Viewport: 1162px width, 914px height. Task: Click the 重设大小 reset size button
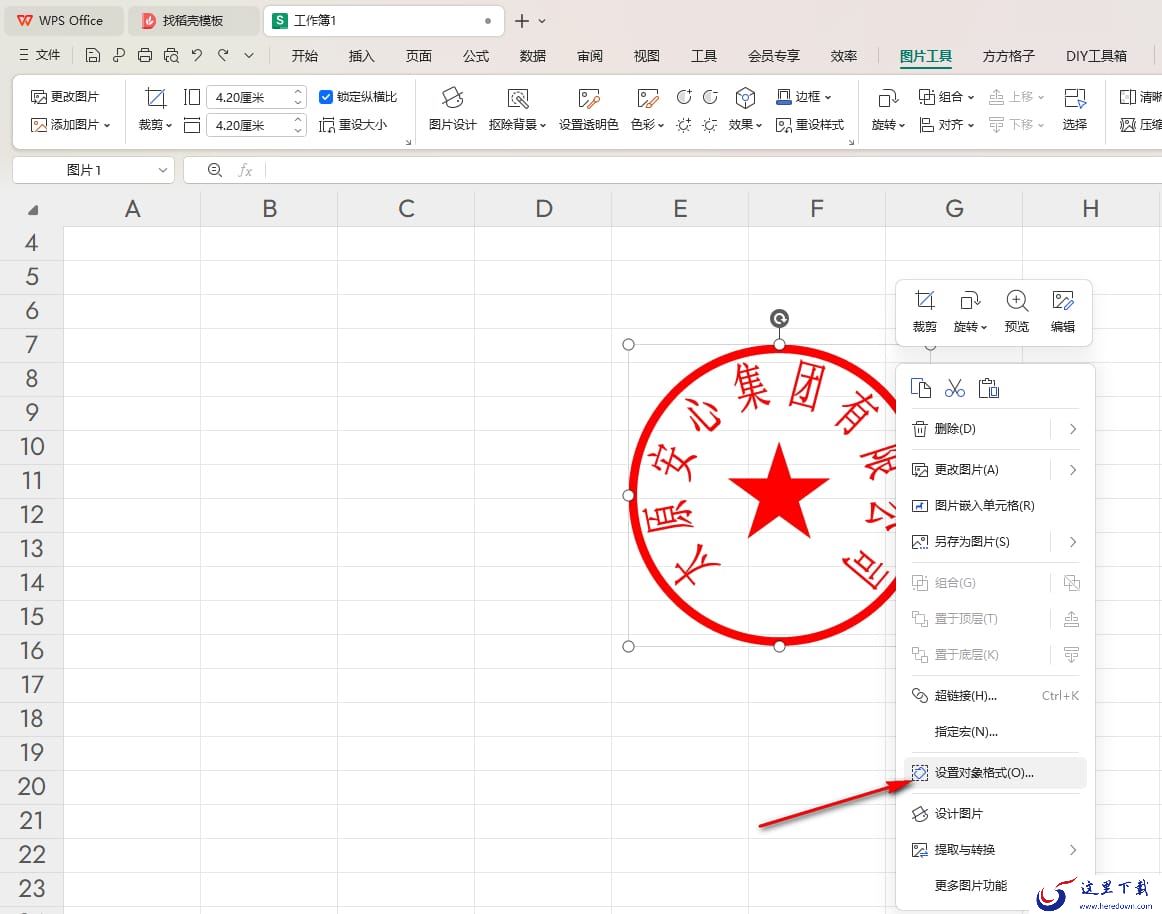coord(353,125)
